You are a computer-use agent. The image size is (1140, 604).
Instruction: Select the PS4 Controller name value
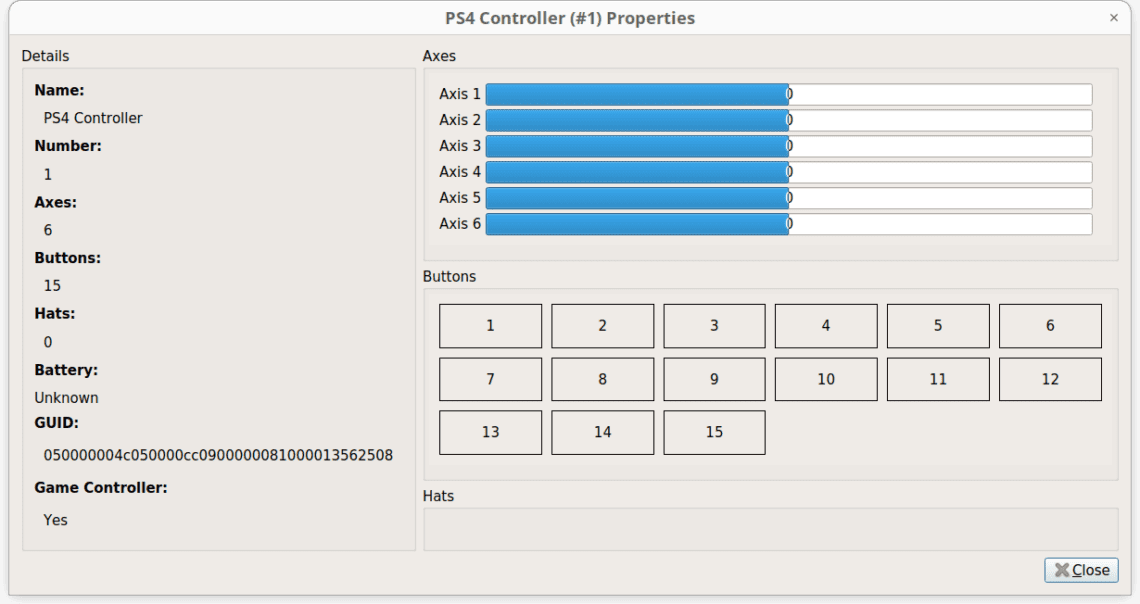pyautogui.click(x=93, y=118)
